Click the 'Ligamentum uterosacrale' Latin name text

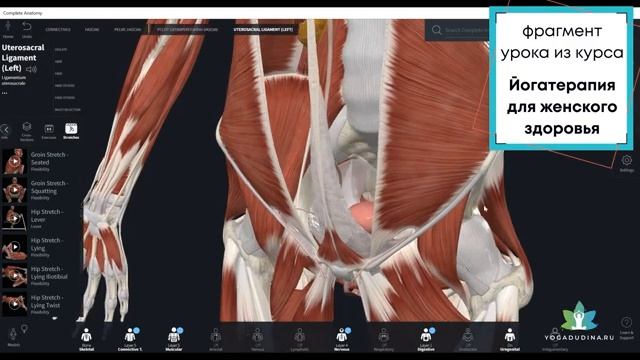click(x=13, y=80)
